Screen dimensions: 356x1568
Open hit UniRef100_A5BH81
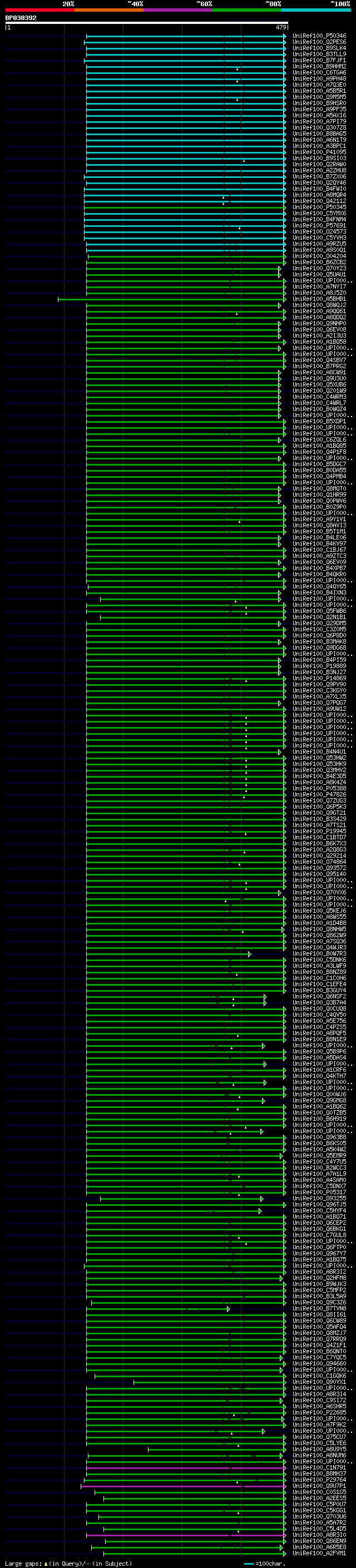(319, 299)
